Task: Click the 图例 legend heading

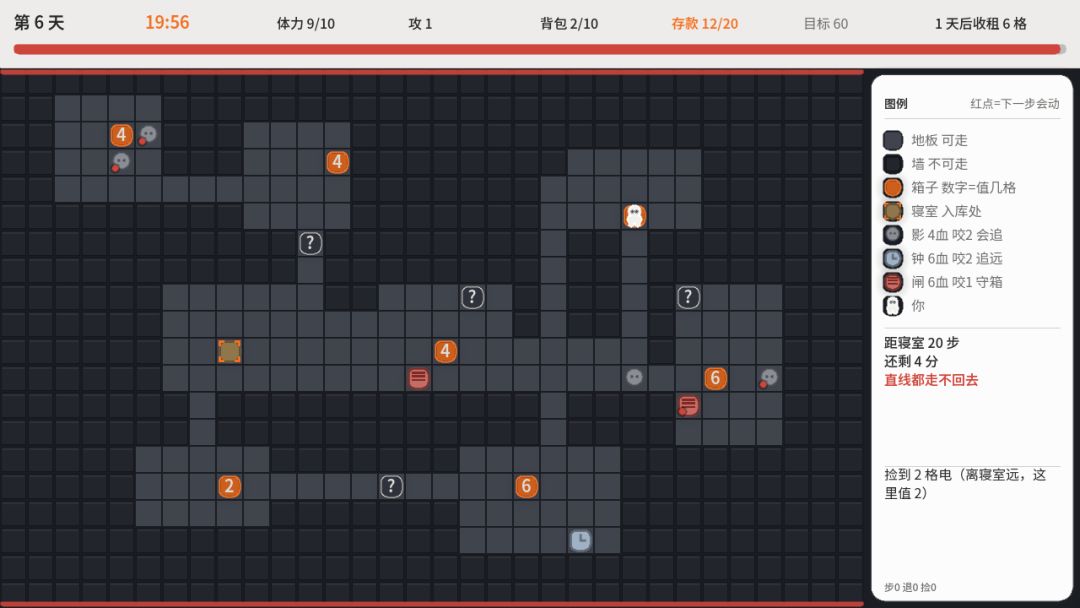Action: click(896, 104)
